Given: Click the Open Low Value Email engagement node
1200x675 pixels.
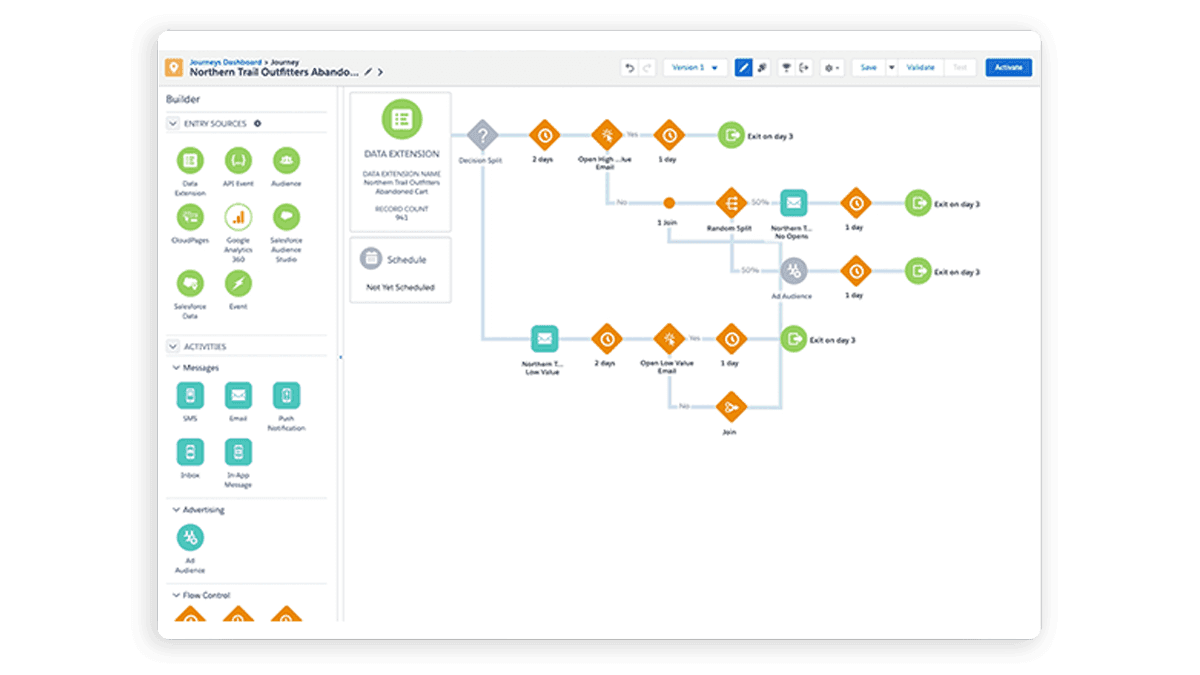Looking at the screenshot, I should click(x=669, y=339).
